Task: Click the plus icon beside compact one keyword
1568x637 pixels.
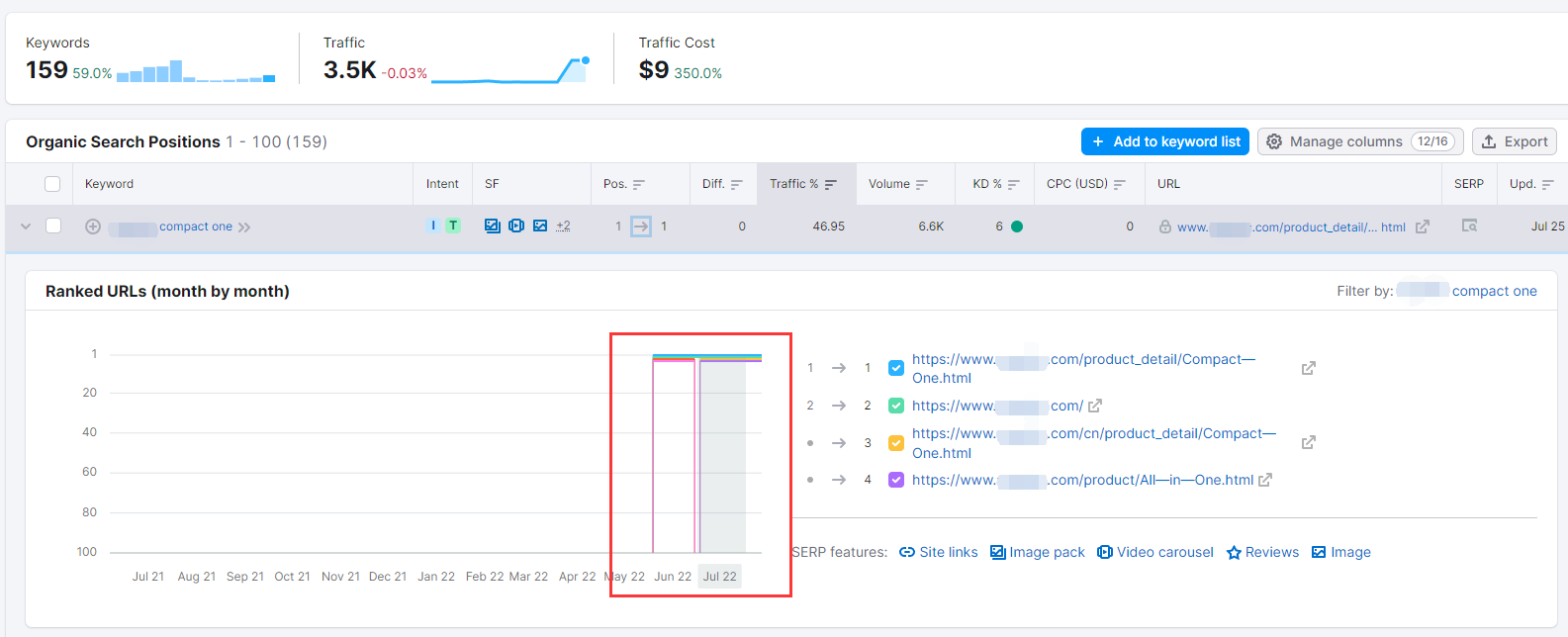Action: pos(93,227)
